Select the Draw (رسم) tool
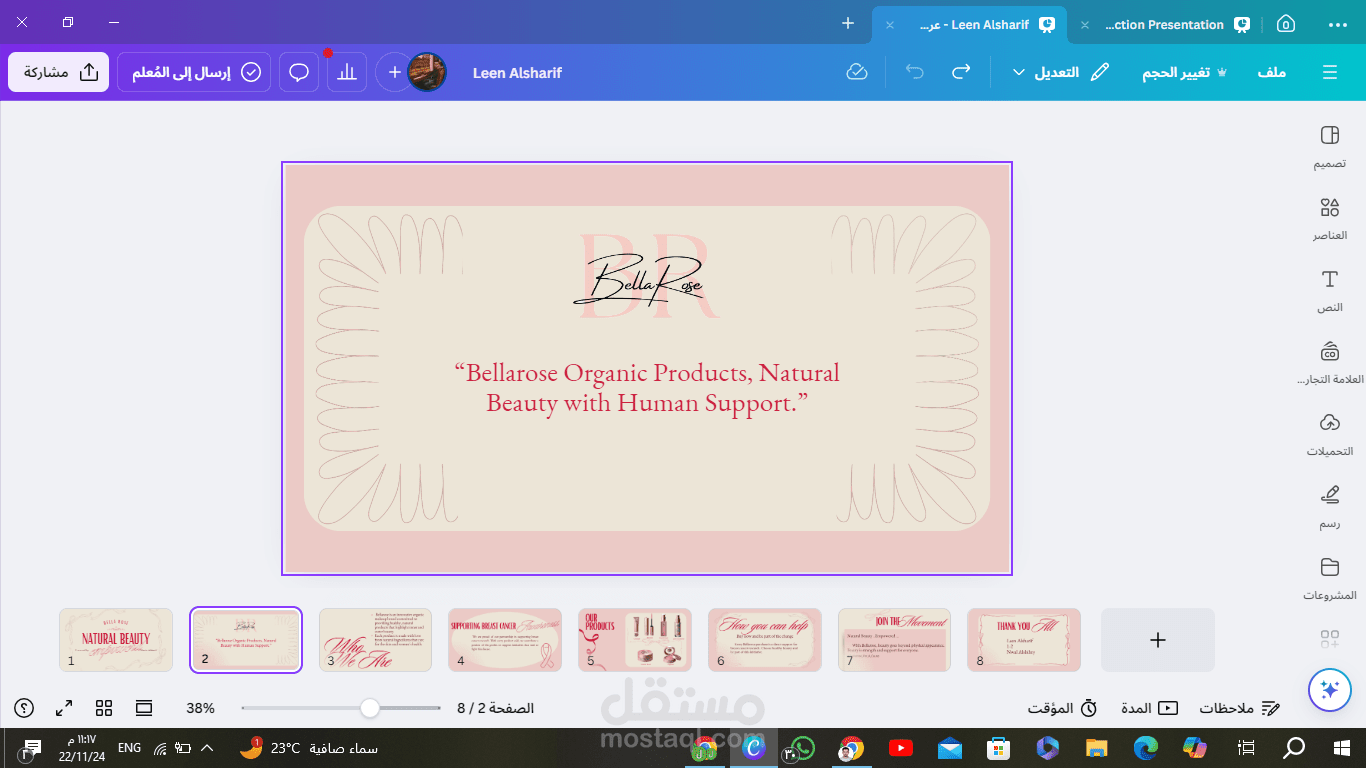This screenshot has width=1366, height=768. 1329,507
